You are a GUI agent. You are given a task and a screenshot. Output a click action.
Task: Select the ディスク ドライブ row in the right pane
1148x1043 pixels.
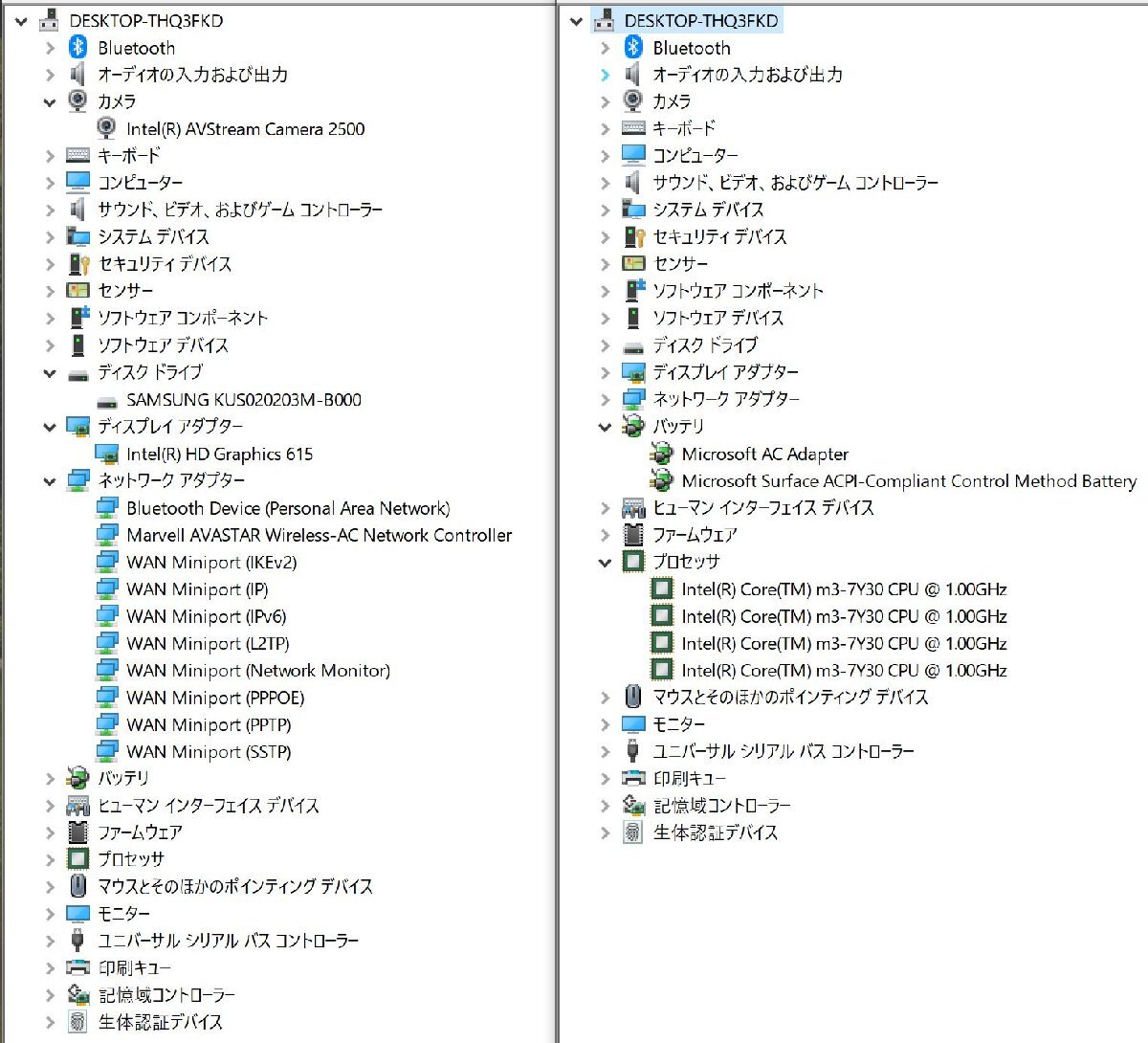[x=705, y=344]
